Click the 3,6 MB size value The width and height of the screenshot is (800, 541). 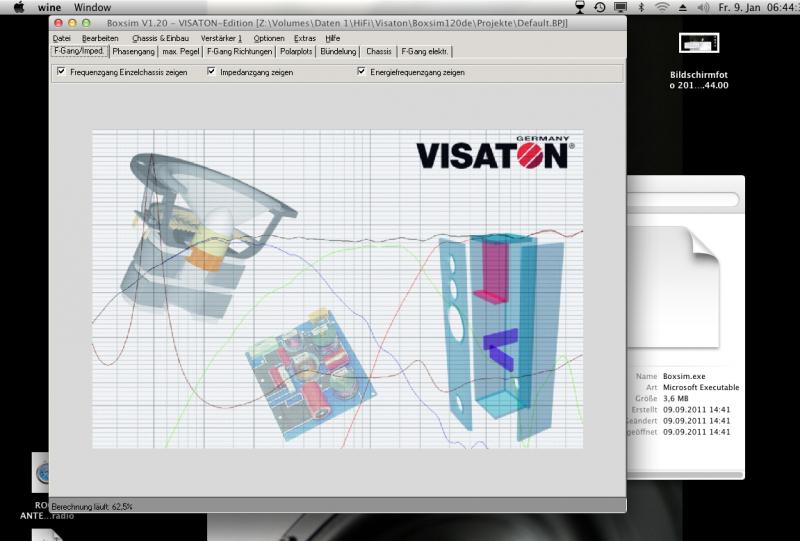pyautogui.click(x=675, y=399)
